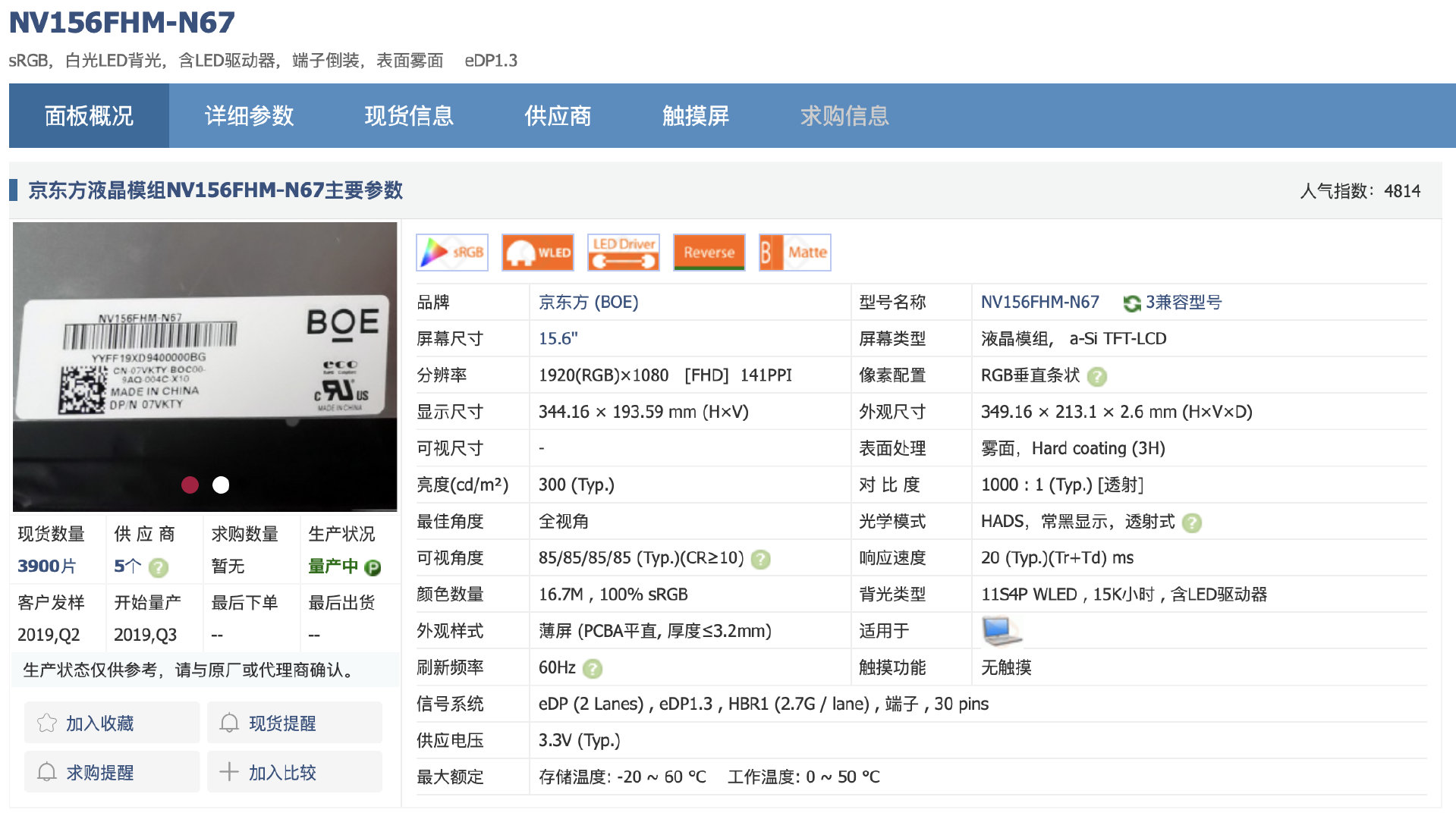Click the WLED backlight badge icon
1456x819 pixels.
538,253
